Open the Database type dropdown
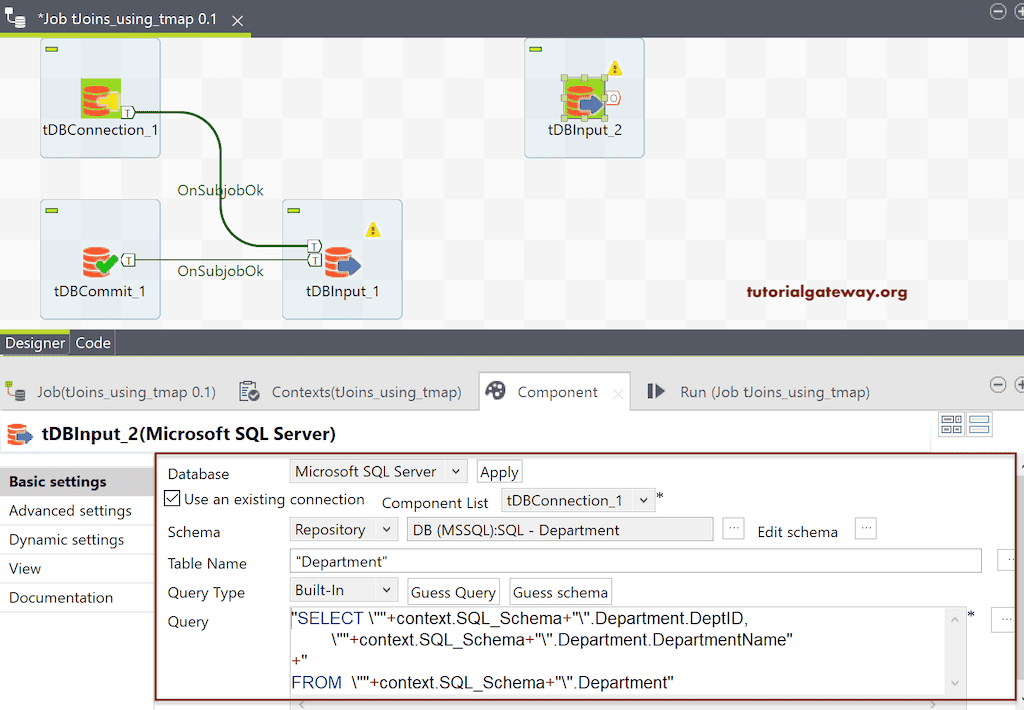 click(379, 471)
